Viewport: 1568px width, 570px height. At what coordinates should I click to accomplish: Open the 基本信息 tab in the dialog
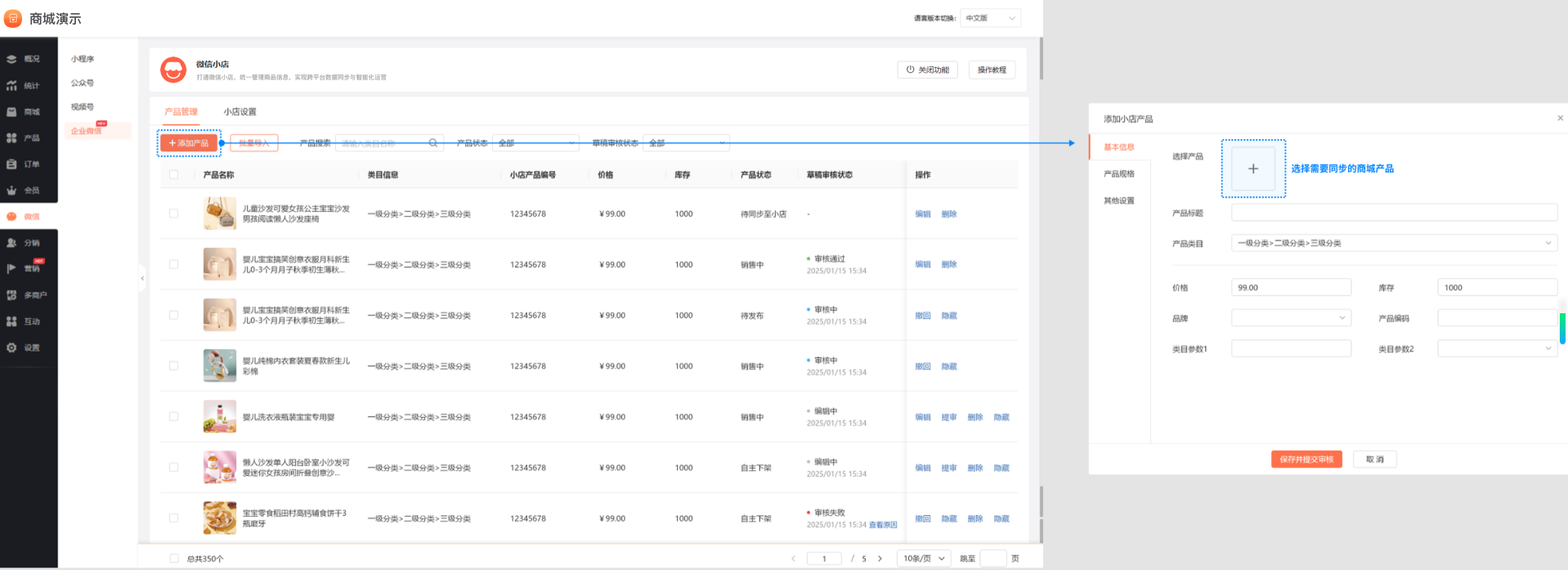click(x=1119, y=147)
